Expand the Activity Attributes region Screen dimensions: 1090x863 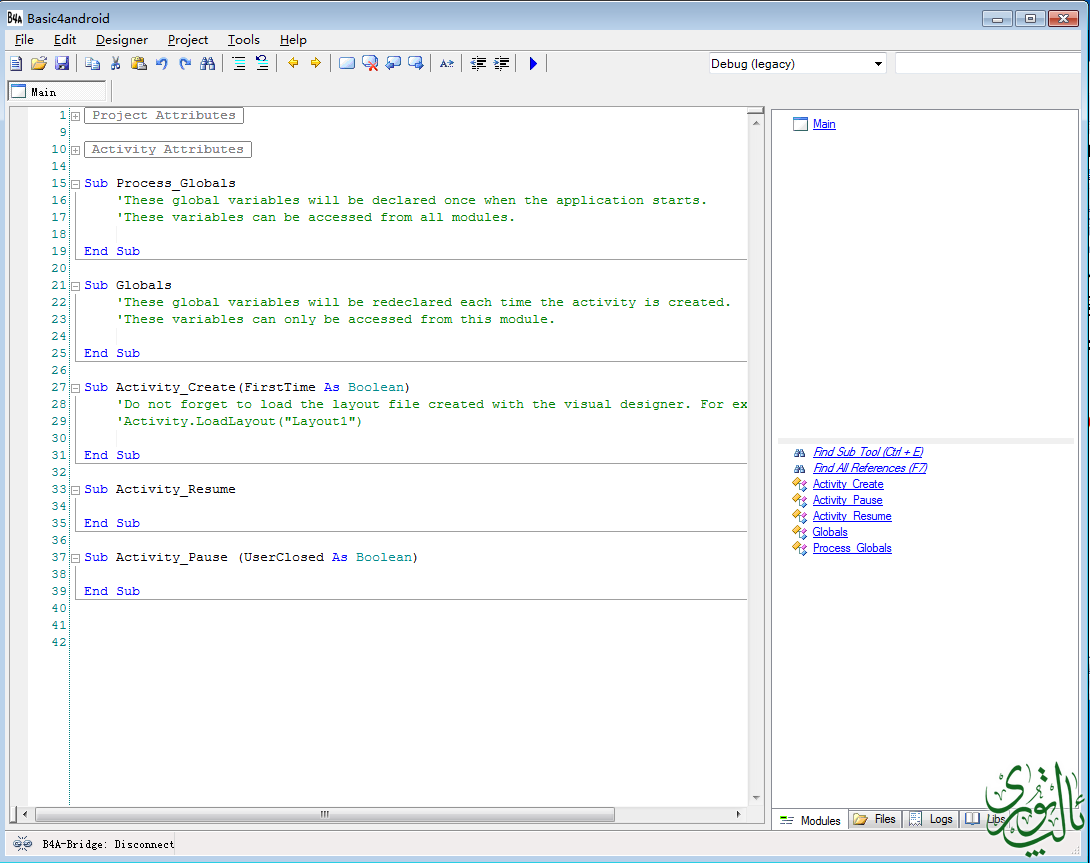point(76,150)
